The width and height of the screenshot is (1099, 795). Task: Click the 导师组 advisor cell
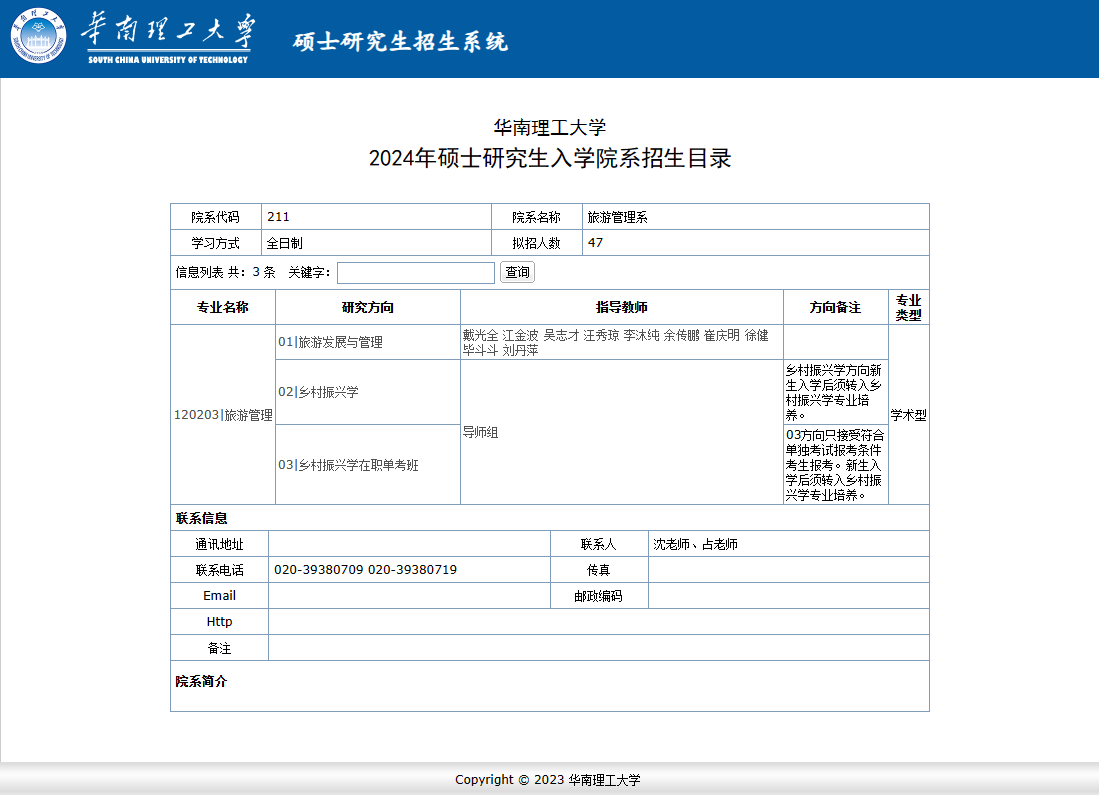(x=622, y=433)
